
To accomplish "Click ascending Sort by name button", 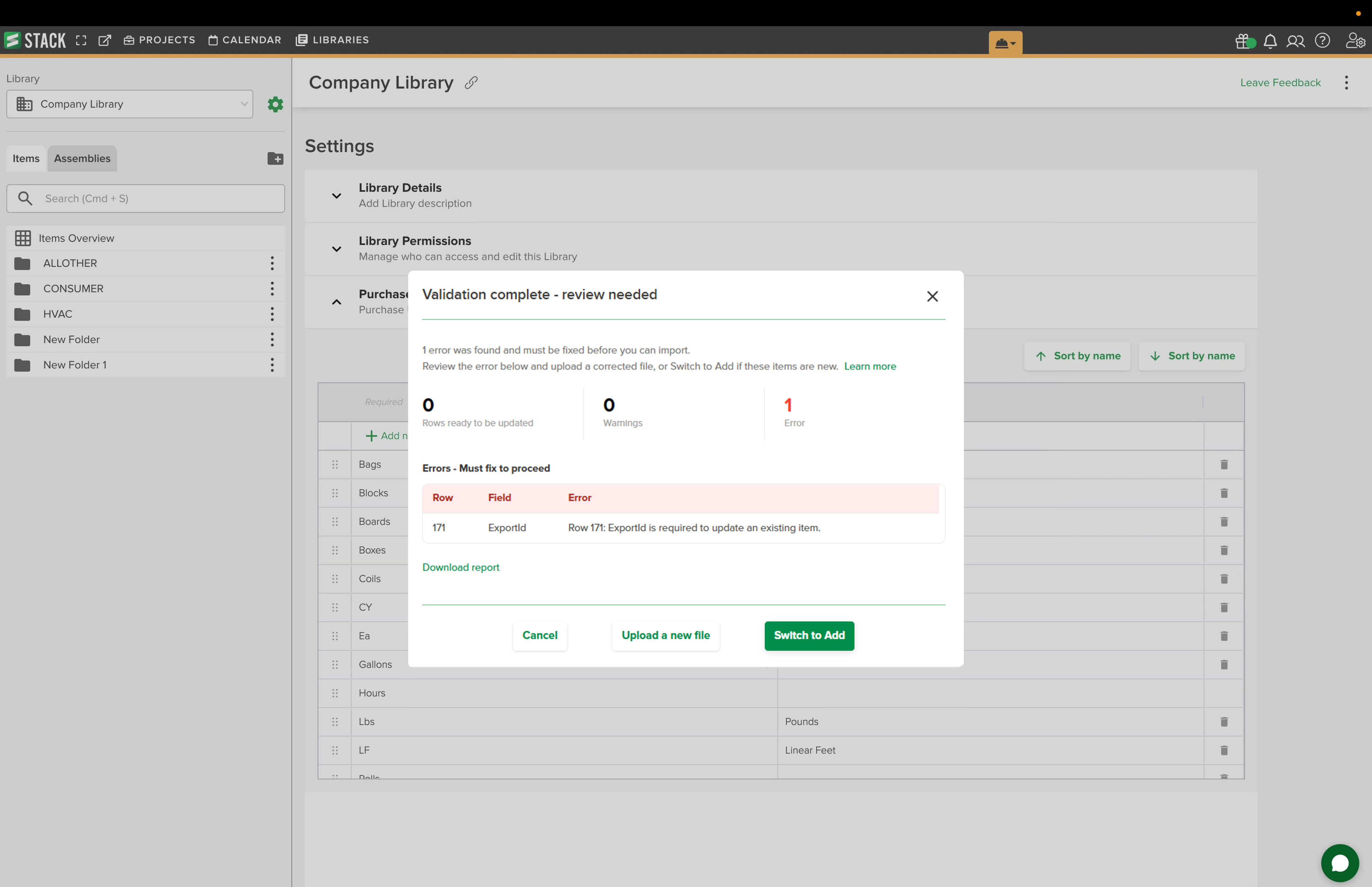I will click(1077, 356).
